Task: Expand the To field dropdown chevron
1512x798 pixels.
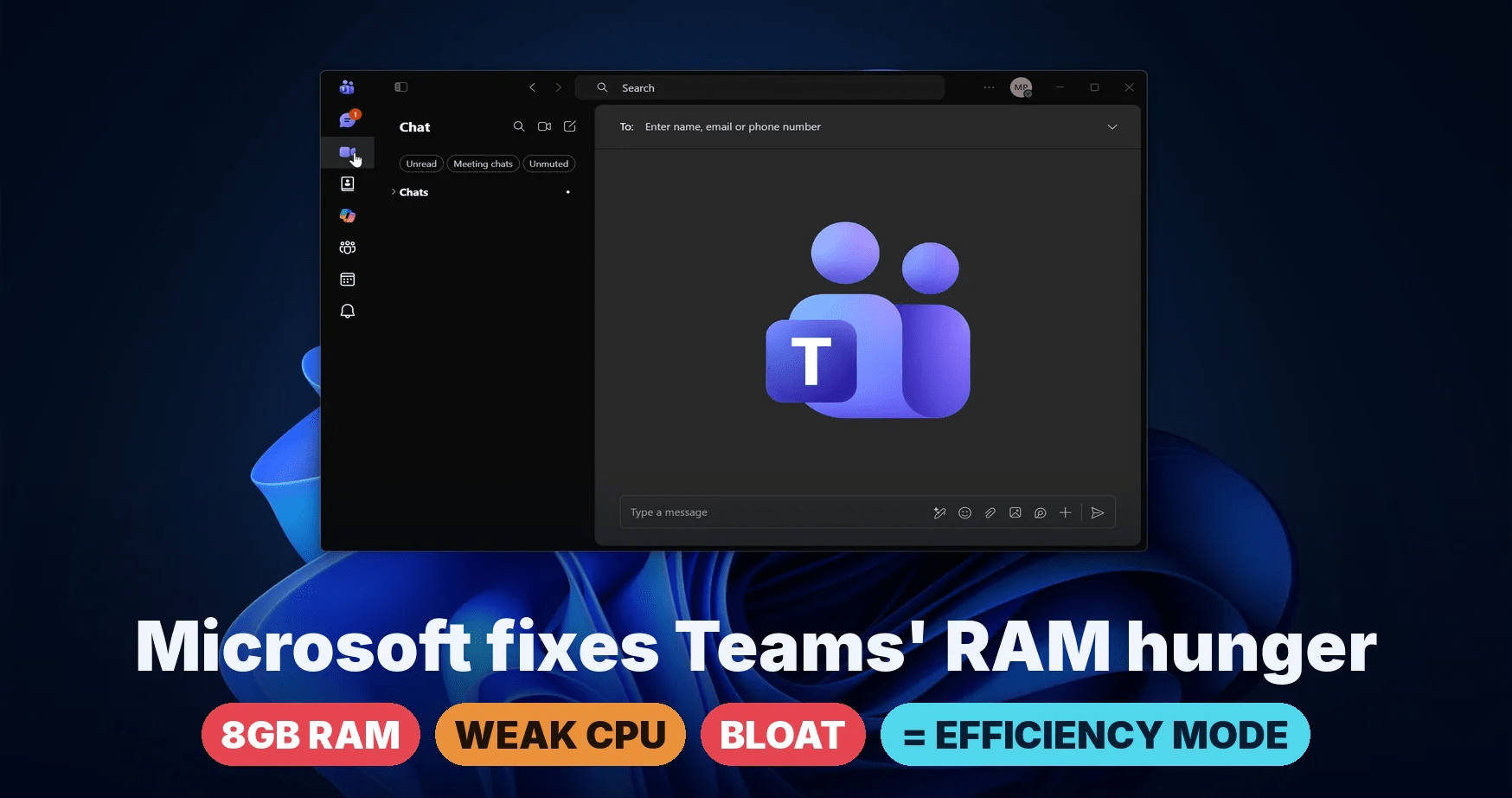Action: click(x=1112, y=126)
